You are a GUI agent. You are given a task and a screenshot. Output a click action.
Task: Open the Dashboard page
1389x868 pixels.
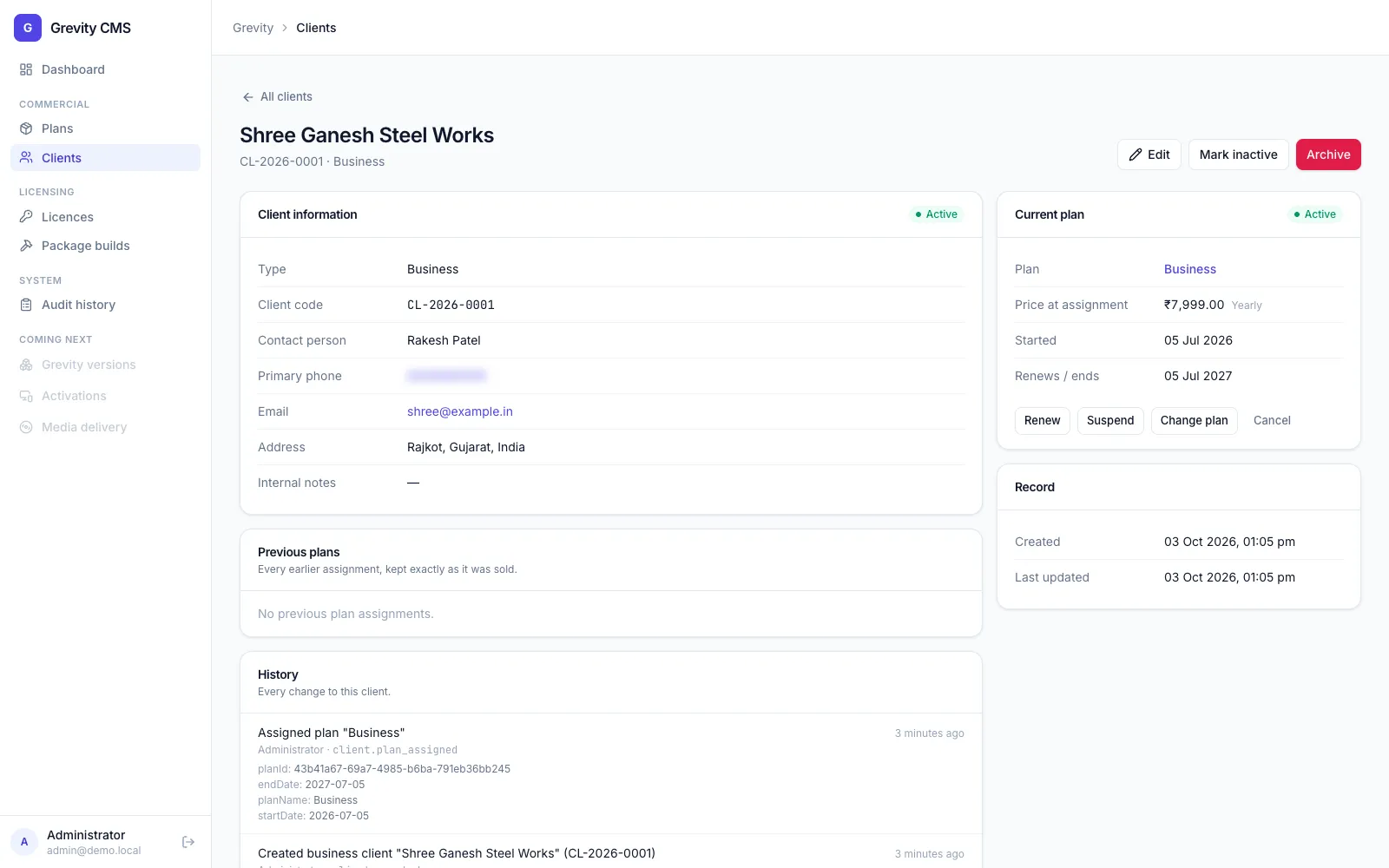pyautogui.click(x=105, y=69)
